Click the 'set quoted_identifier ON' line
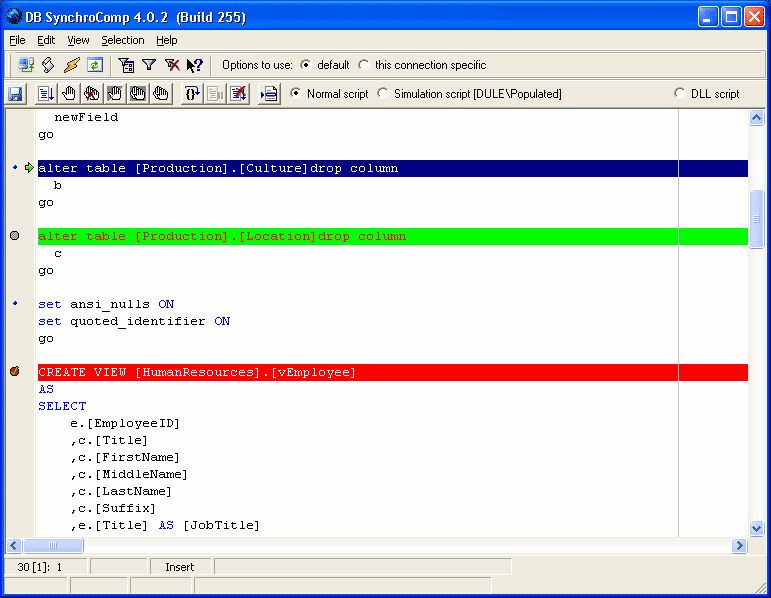771x598 pixels. pyautogui.click(x=134, y=322)
